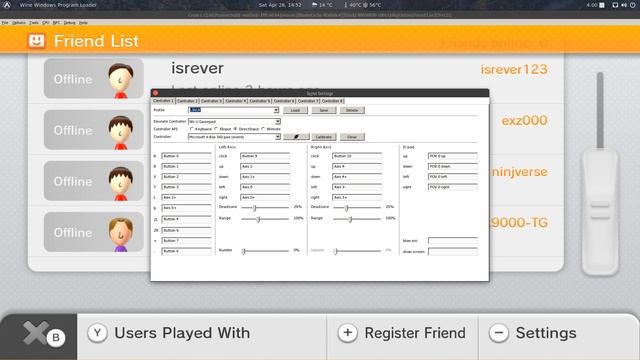640x360 pixels.
Task: Click the Right Axis up mapping field
Action: pyautogui.click(x=357, y=167)
